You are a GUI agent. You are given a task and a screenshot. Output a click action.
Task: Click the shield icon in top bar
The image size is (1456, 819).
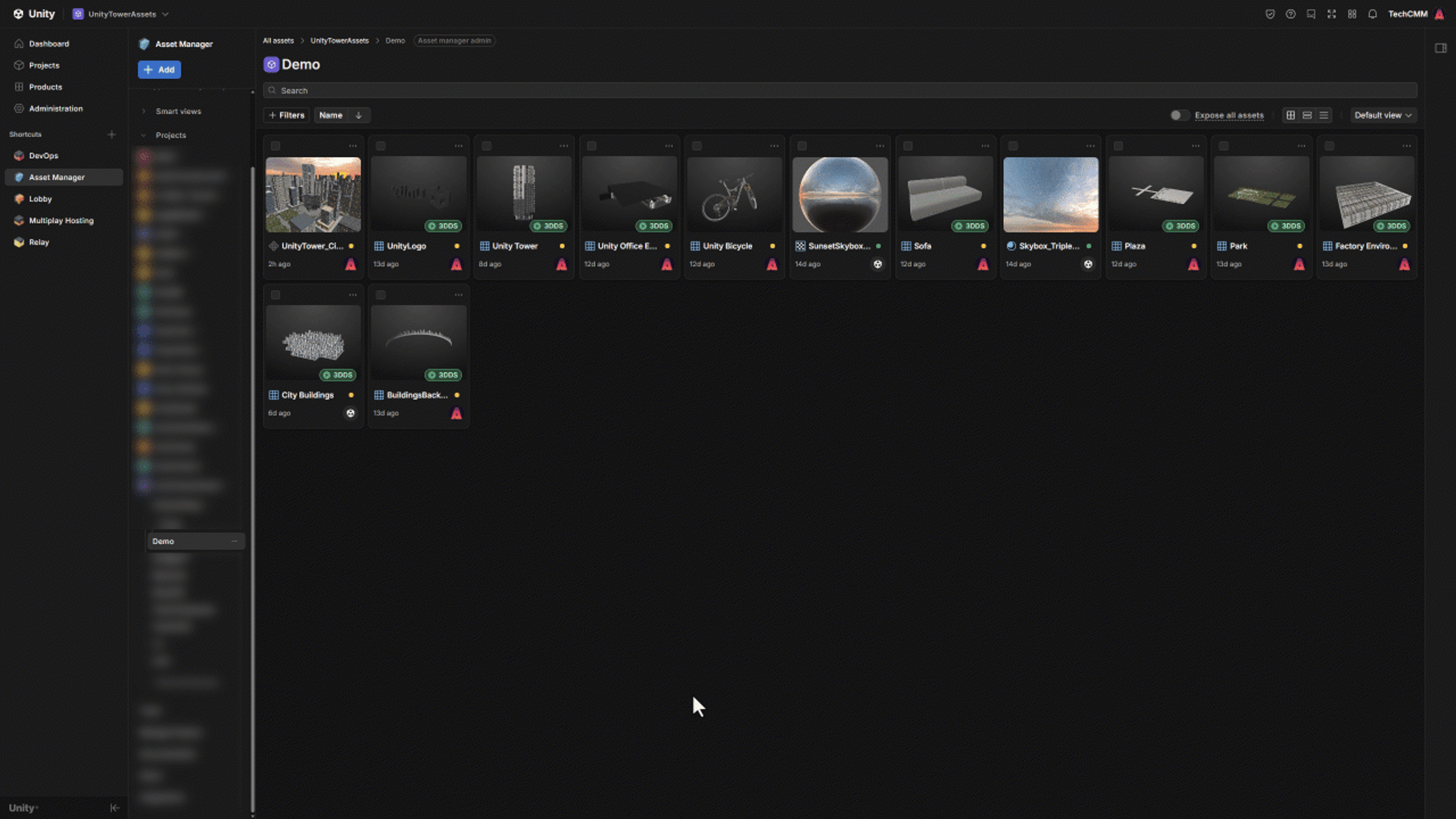coord(1270,14)
